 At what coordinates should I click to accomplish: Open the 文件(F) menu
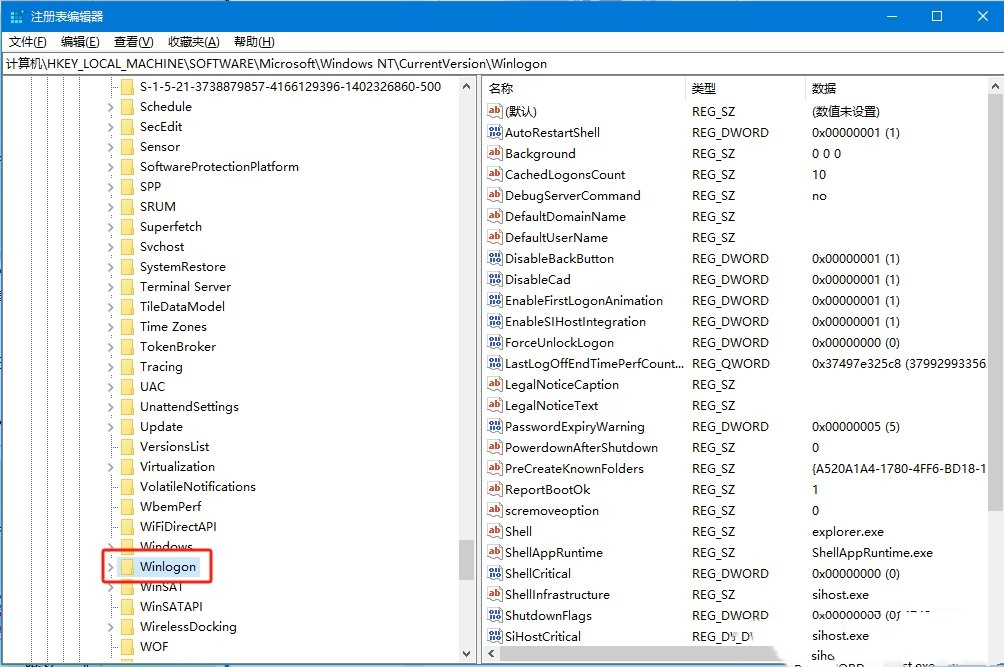(28, 41)
